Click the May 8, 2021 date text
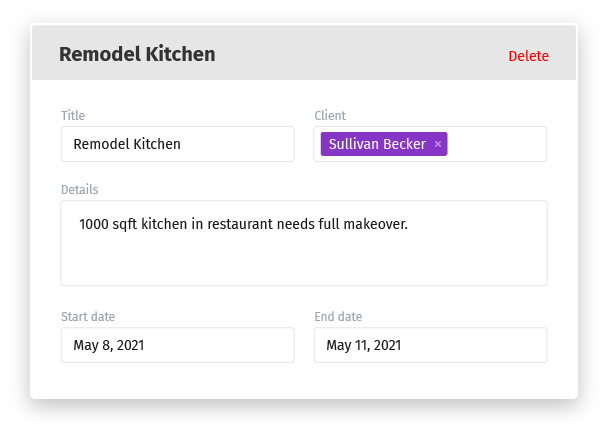 point(109,345)
